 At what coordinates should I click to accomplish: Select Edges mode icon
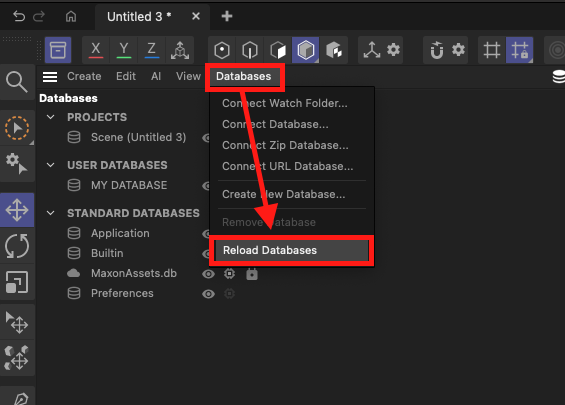tap(250, 50)
